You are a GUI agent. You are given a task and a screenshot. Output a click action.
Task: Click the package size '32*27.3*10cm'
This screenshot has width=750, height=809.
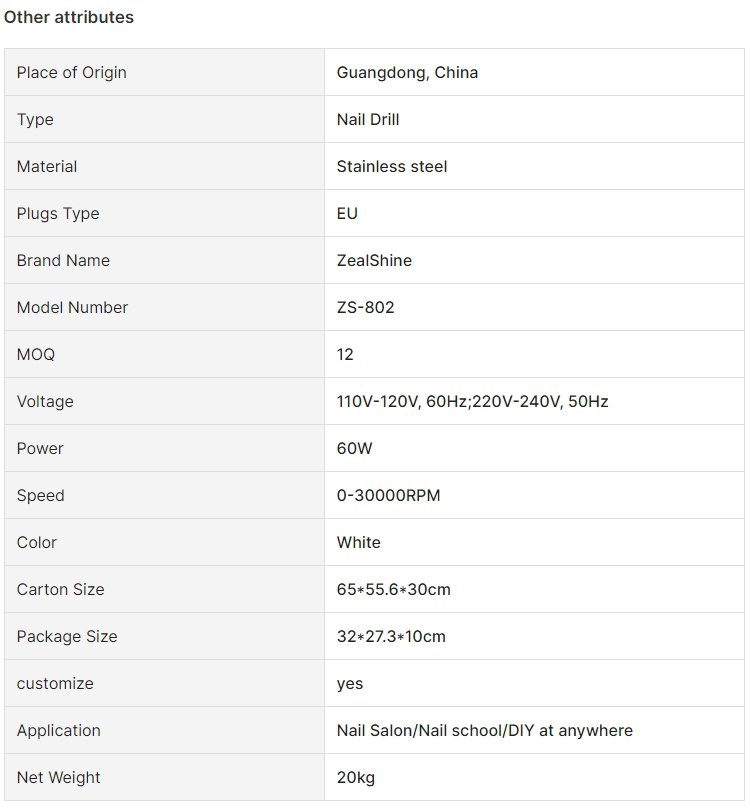coord(391,636)
